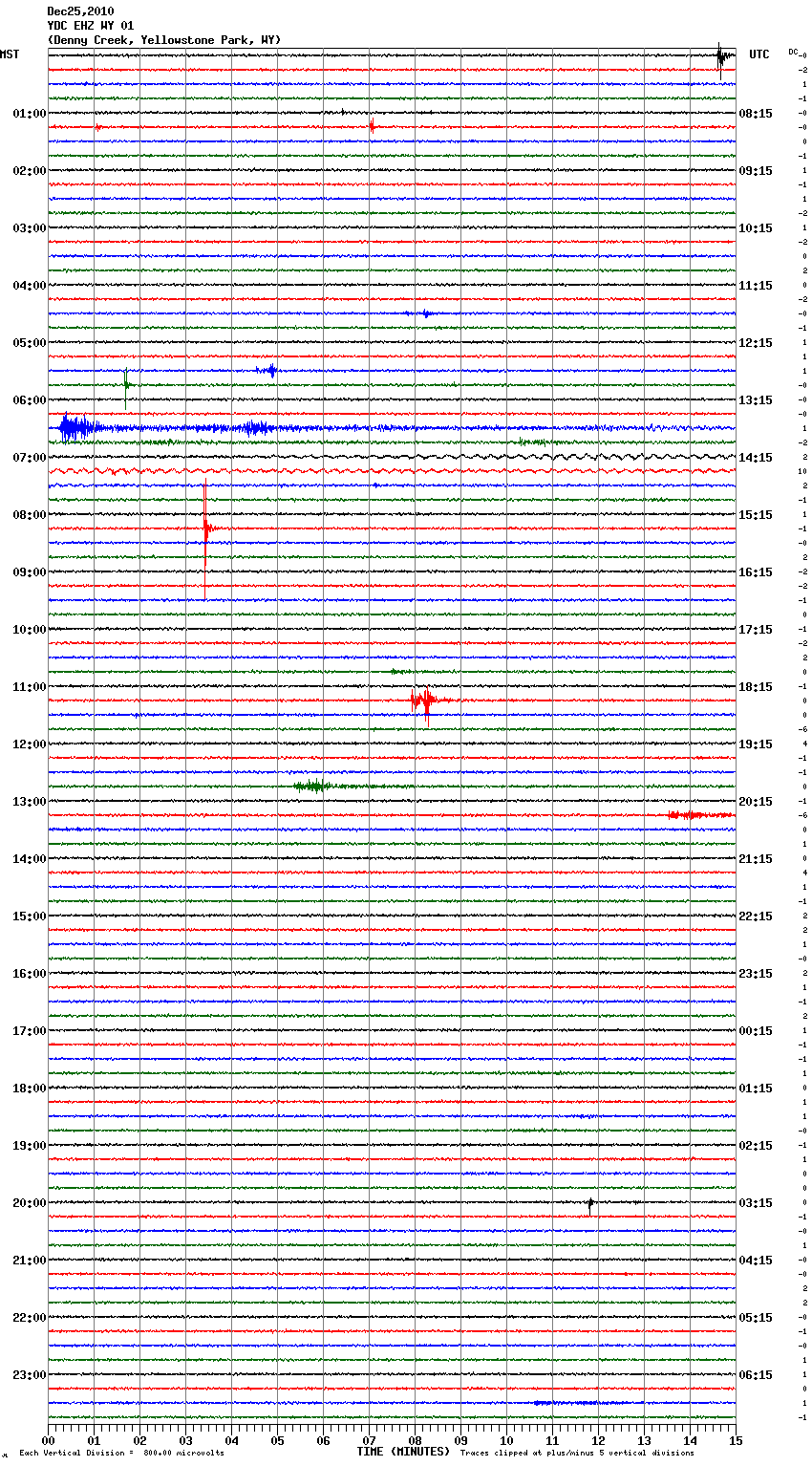Viewport: 812px width, 1466px height.
Task: Click the green event on the 12:45 trace
Action: pyautogui.click(x=313, y=787)
